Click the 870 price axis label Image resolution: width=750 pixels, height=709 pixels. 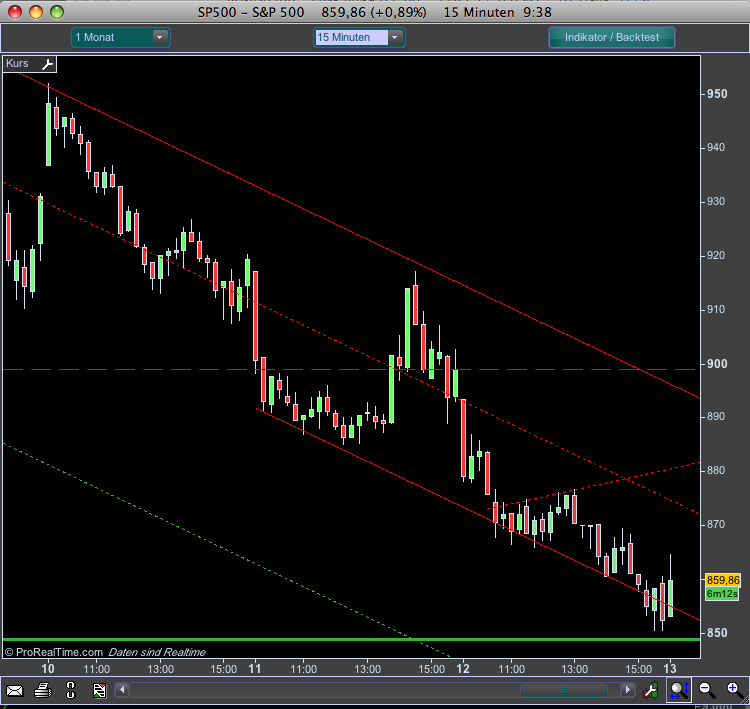pos(716,524)
